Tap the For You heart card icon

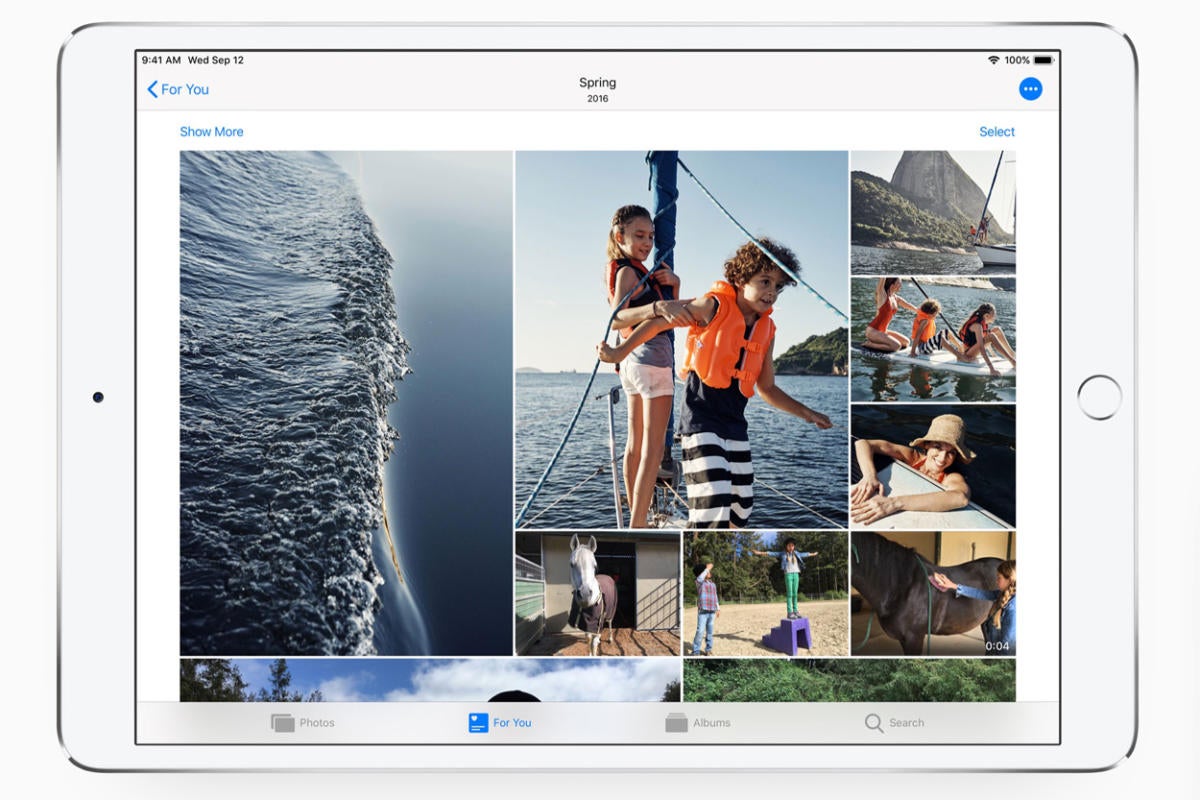(478, 722)
